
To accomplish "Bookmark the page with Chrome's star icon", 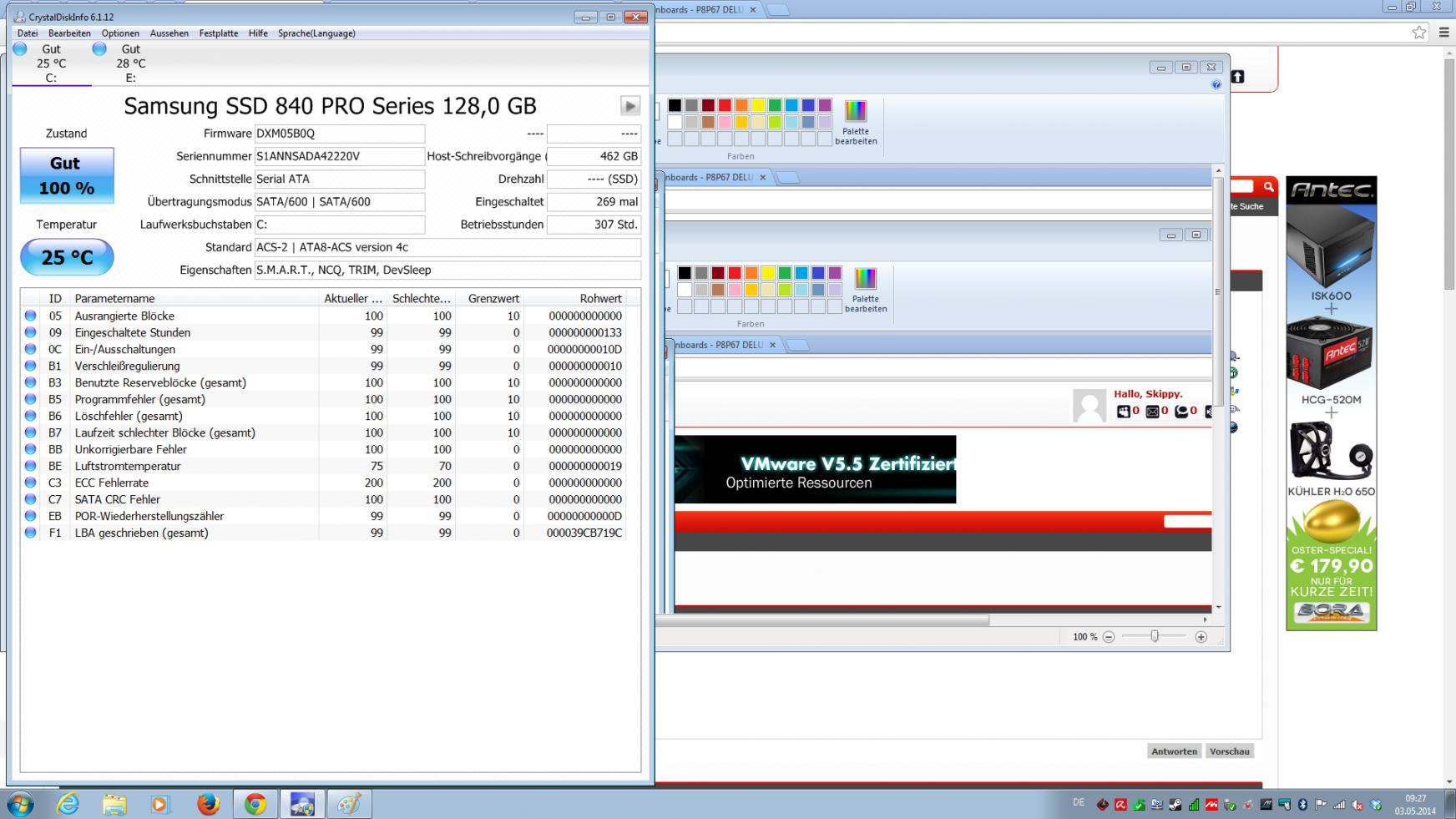I will coord(1419,33).
